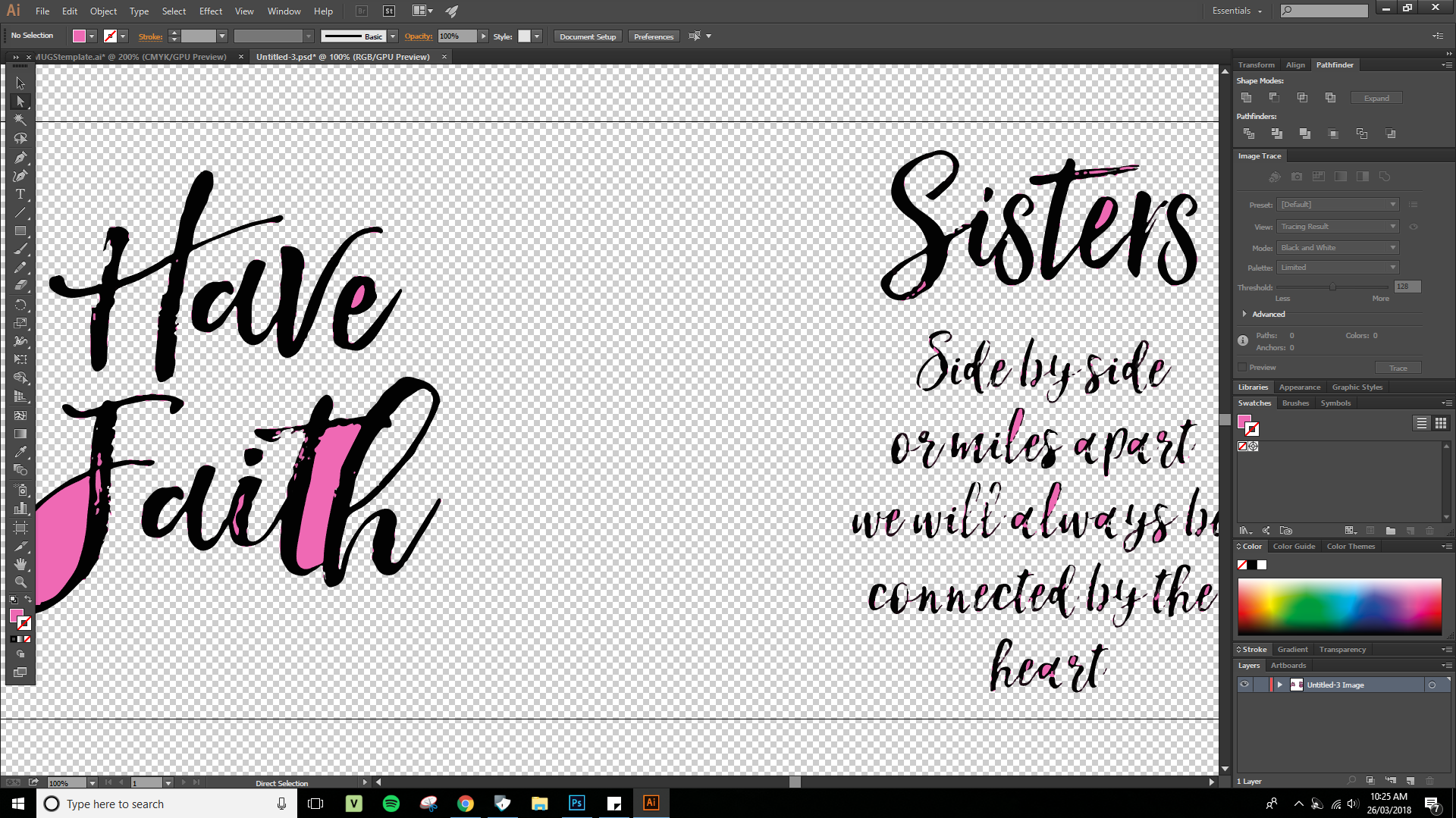
Task: Select the Type tool
Action: [20, 194]
